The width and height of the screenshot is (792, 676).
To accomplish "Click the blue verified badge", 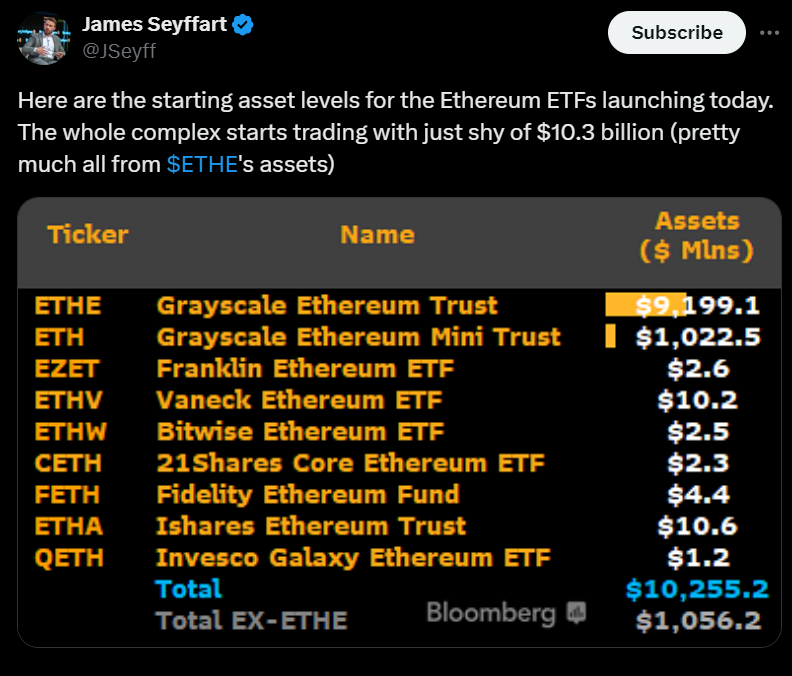I will click(x=243, y=25).
